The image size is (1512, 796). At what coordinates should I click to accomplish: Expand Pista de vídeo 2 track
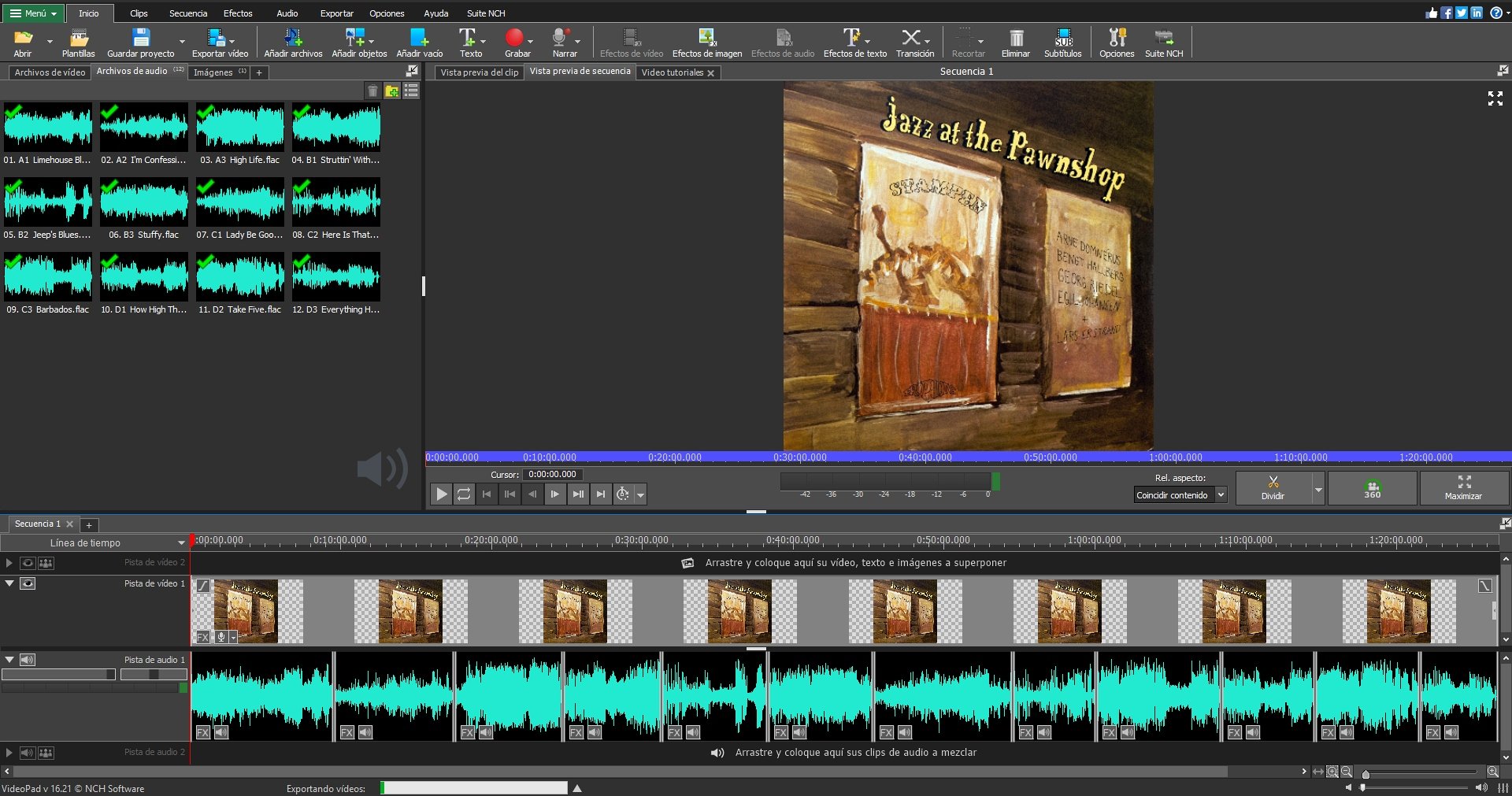click(x=9, y=563)
